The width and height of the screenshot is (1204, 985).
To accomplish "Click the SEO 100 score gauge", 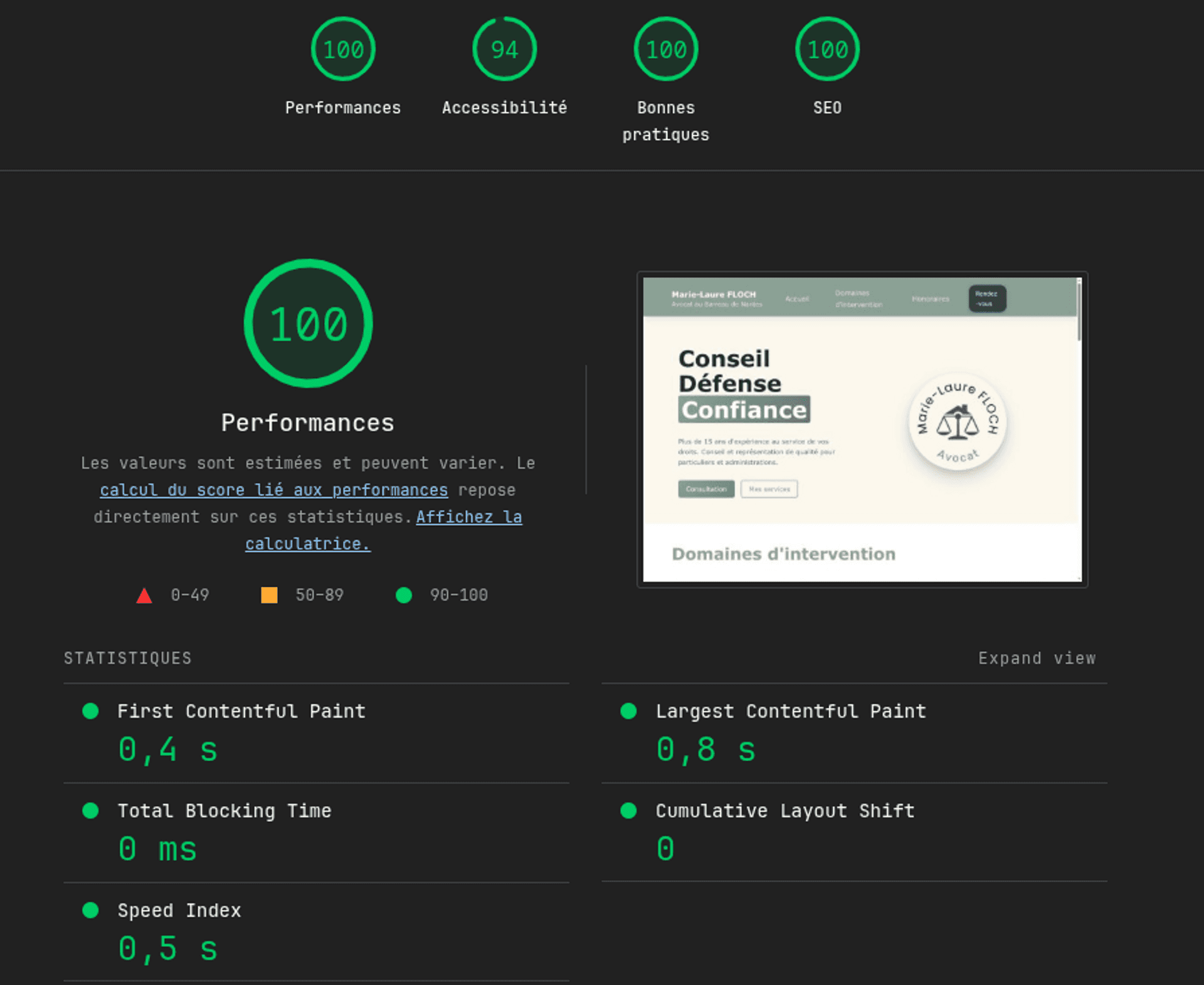I will point(827,49).
